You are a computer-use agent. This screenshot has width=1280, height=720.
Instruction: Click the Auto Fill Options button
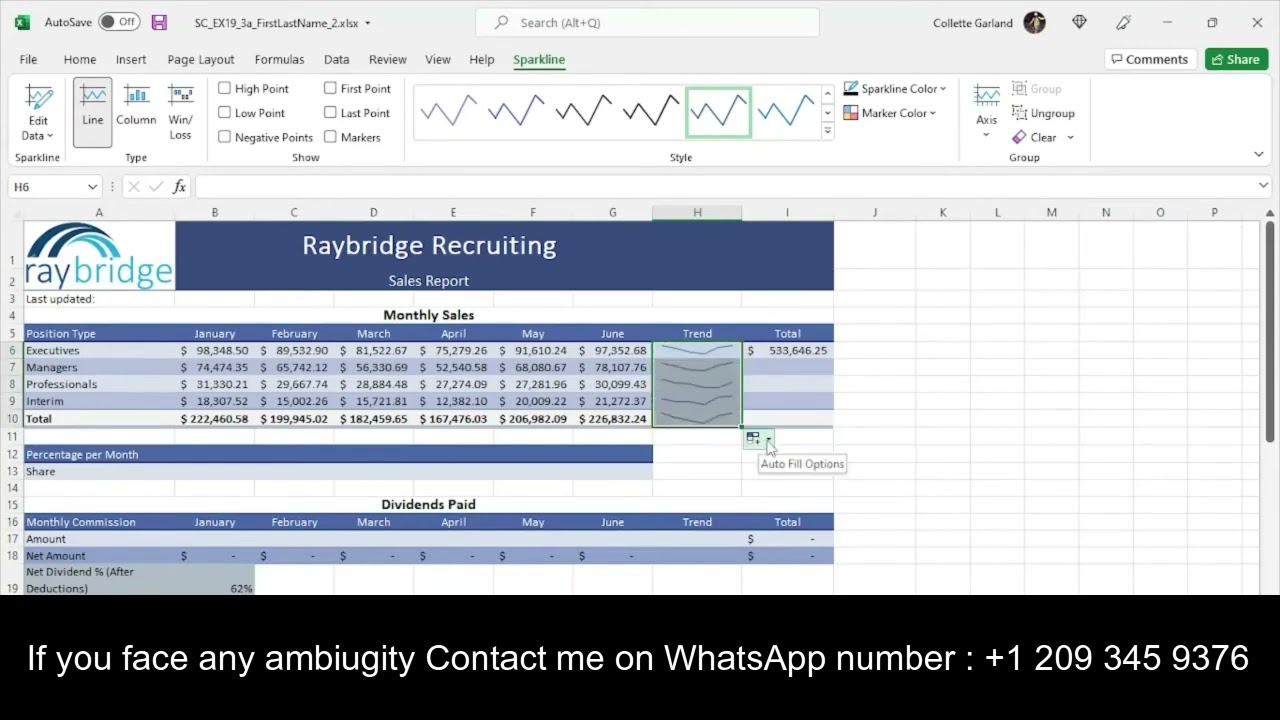tap(757, 439)
